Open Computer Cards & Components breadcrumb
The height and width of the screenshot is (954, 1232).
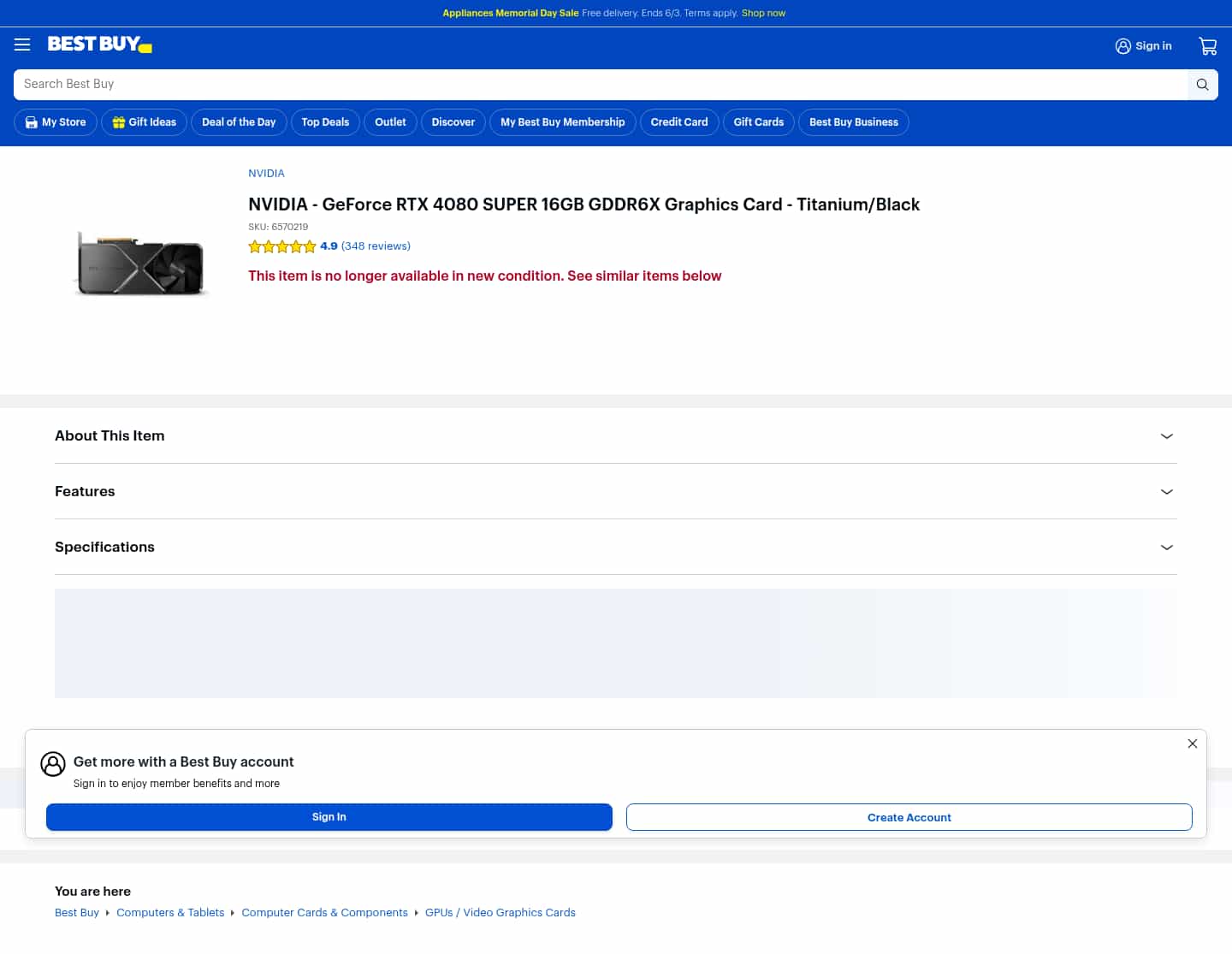click(324, 913)
